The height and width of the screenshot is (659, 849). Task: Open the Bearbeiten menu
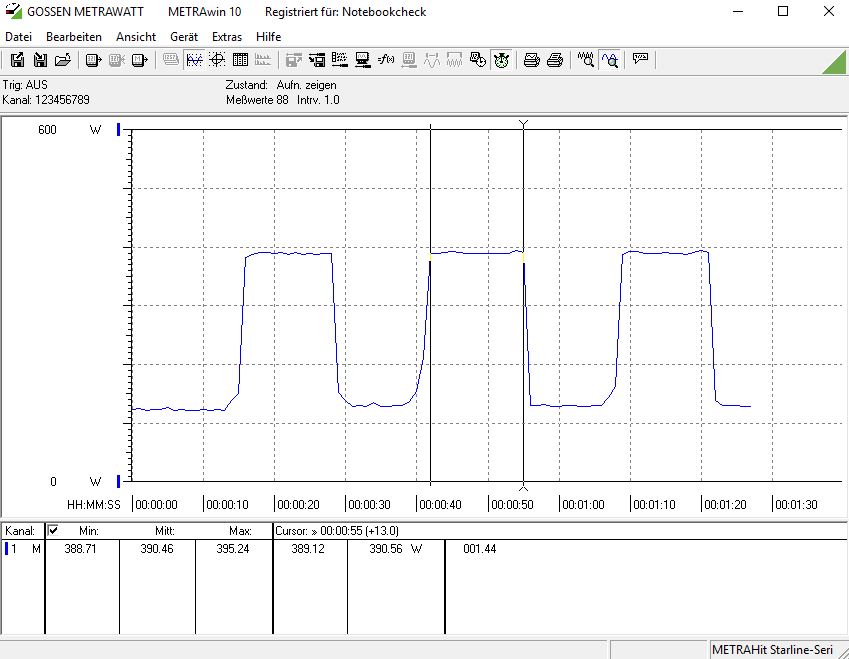pos(74,37)
